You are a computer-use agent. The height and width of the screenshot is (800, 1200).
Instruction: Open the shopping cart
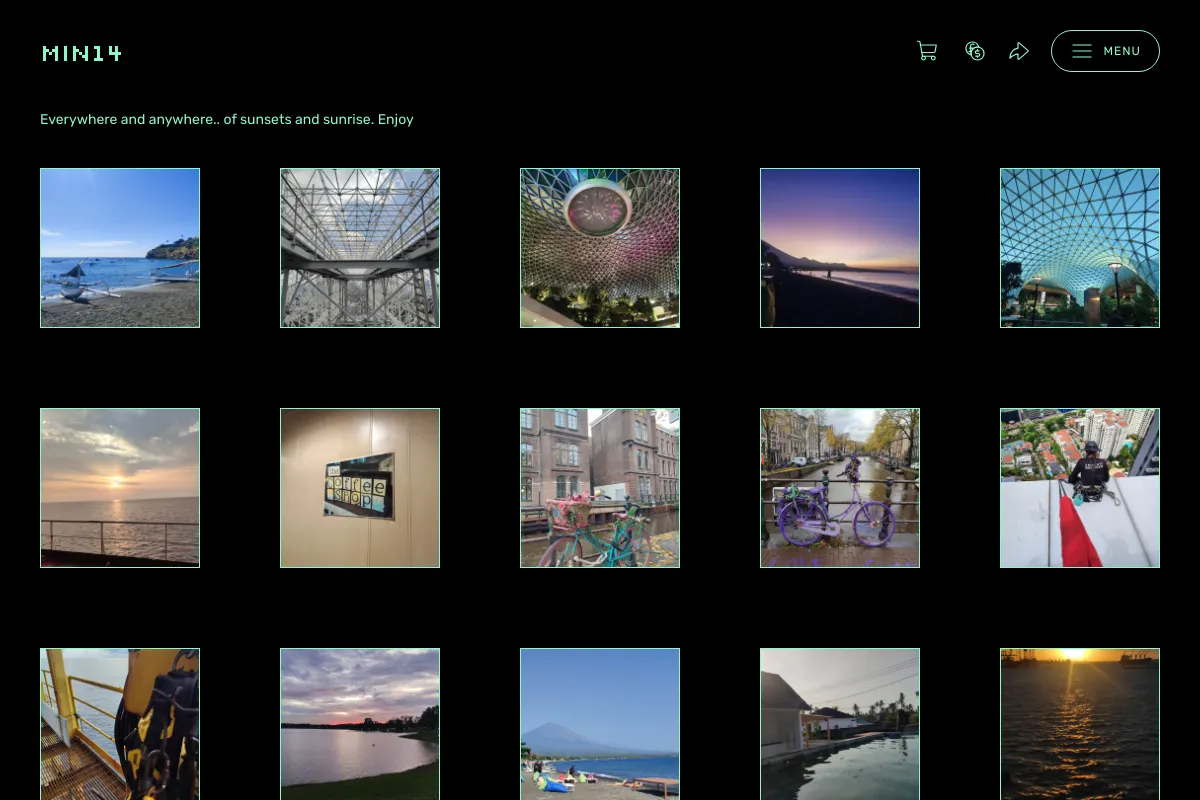pos(927,51)
